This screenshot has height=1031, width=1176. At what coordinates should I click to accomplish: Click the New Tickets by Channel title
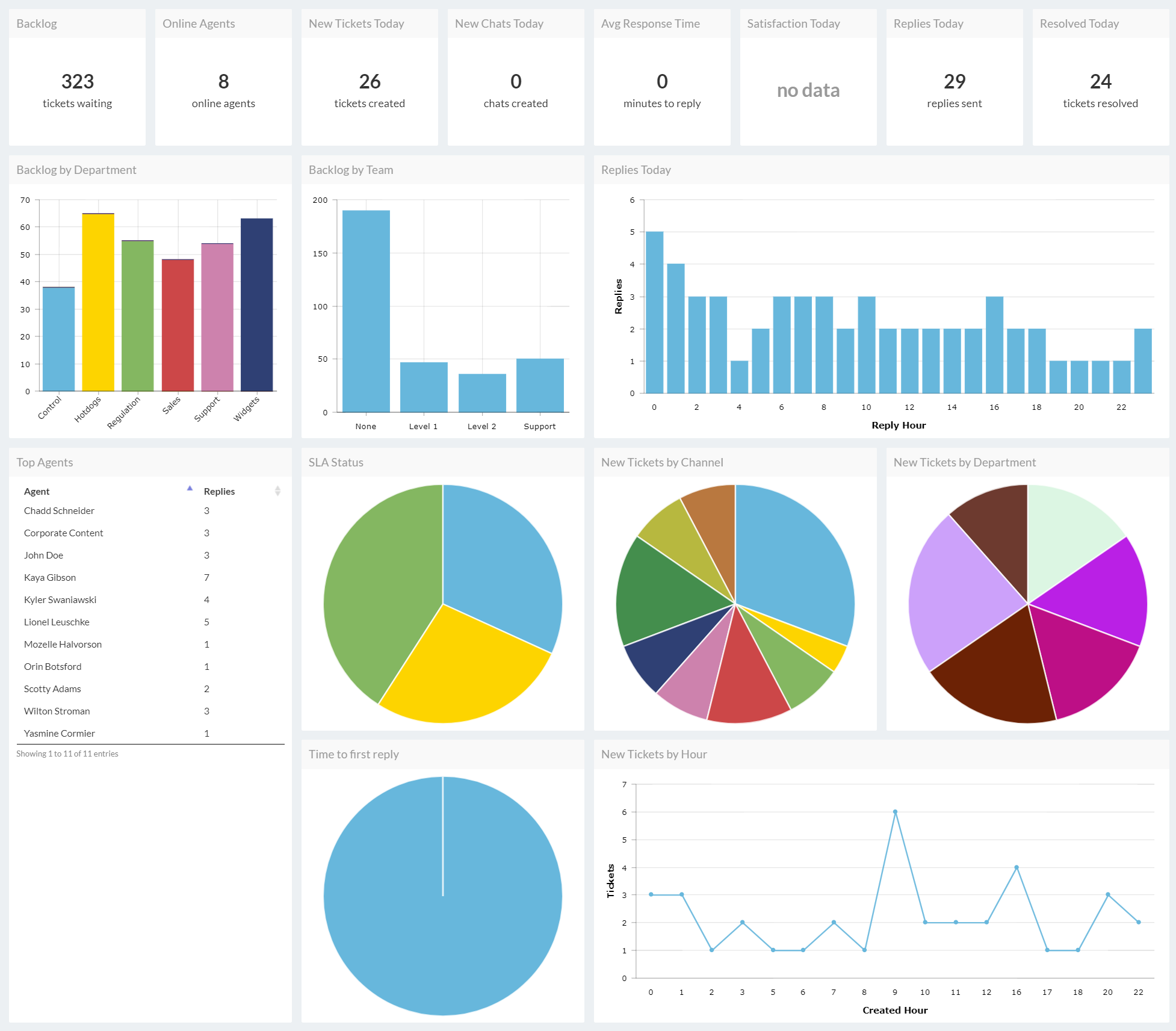(662, 462)
